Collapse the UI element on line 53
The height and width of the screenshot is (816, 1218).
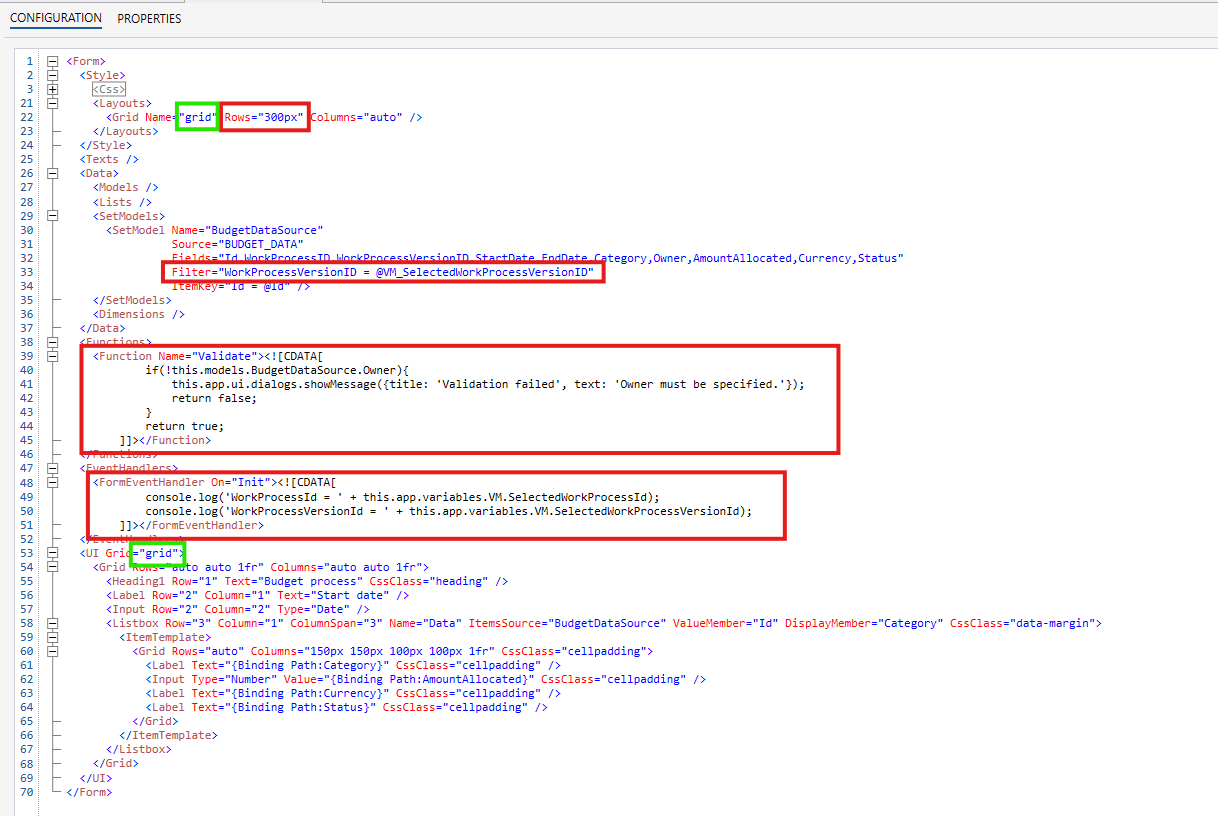(x=53, y=553)
